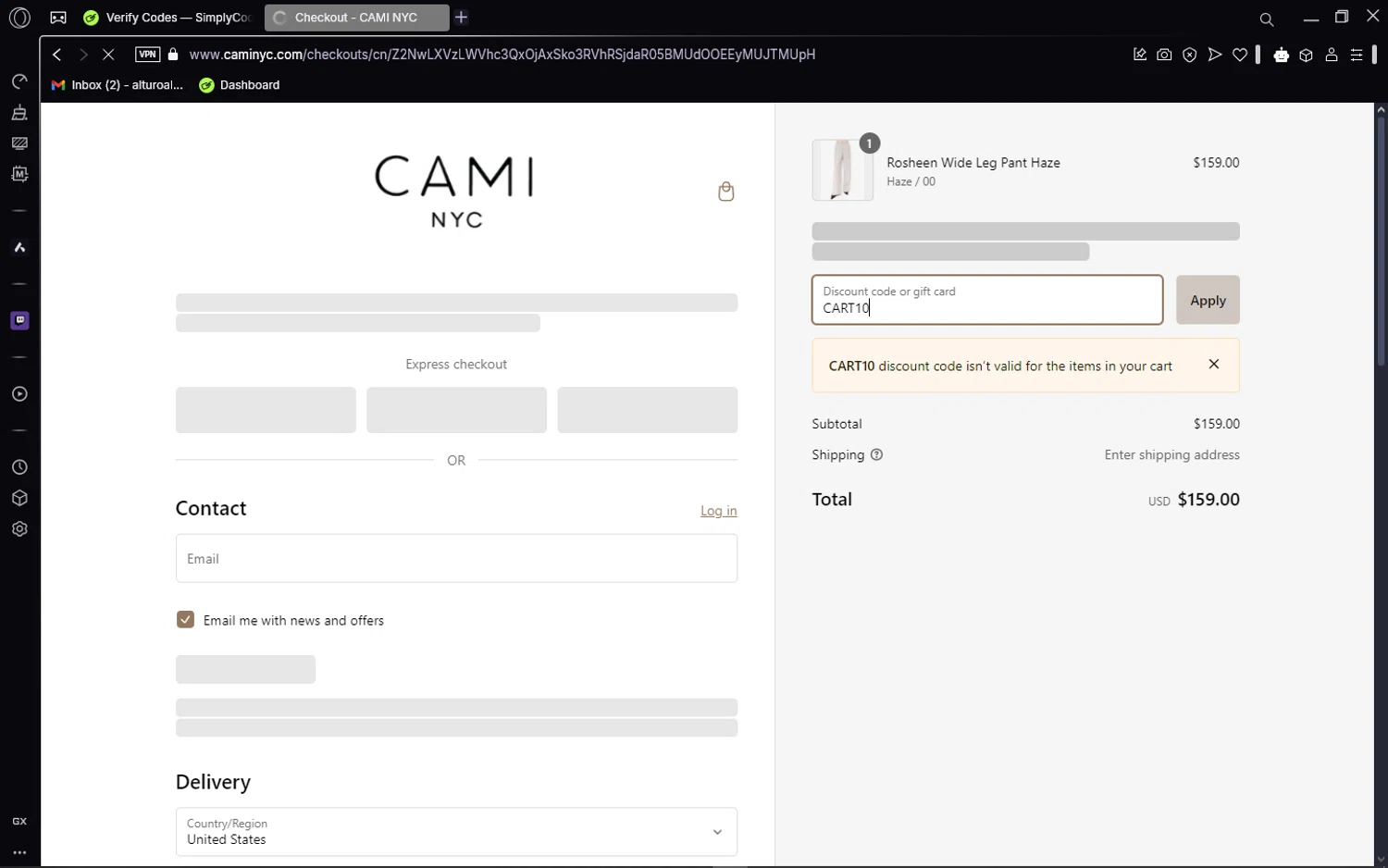Open GX Cleaner broom icon in sidebar
1388x868 pixels.
click(19, 113)
